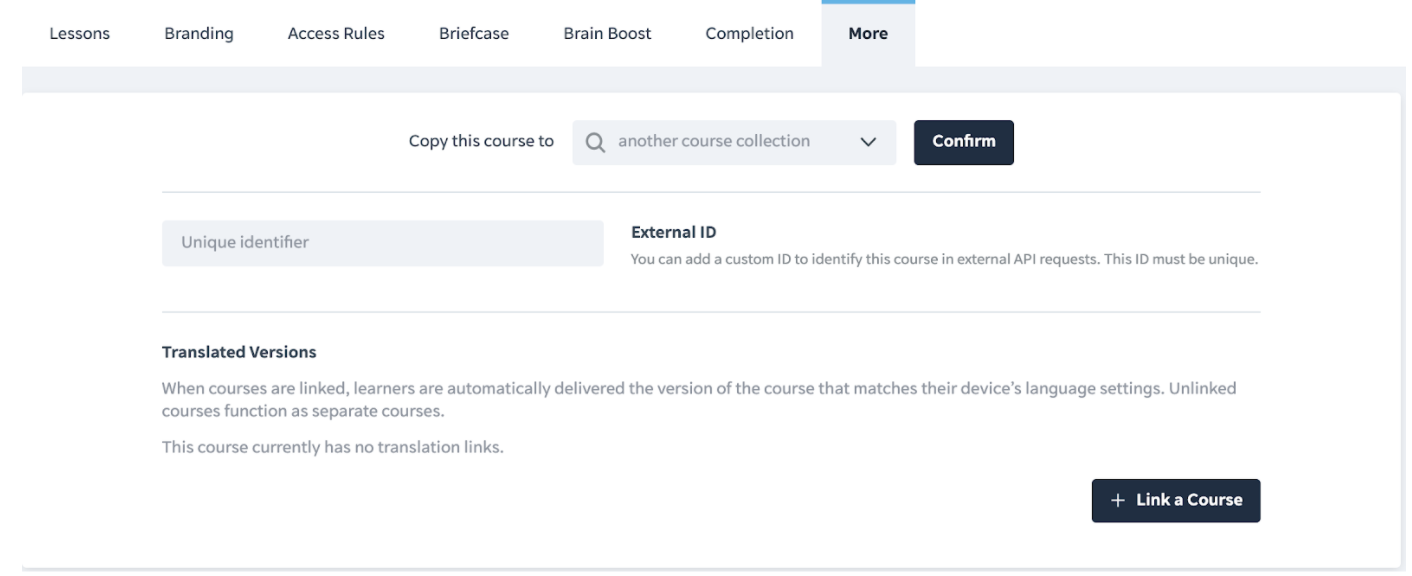Click the 'When courses are linked' paragraph

[x=699, y=399]
